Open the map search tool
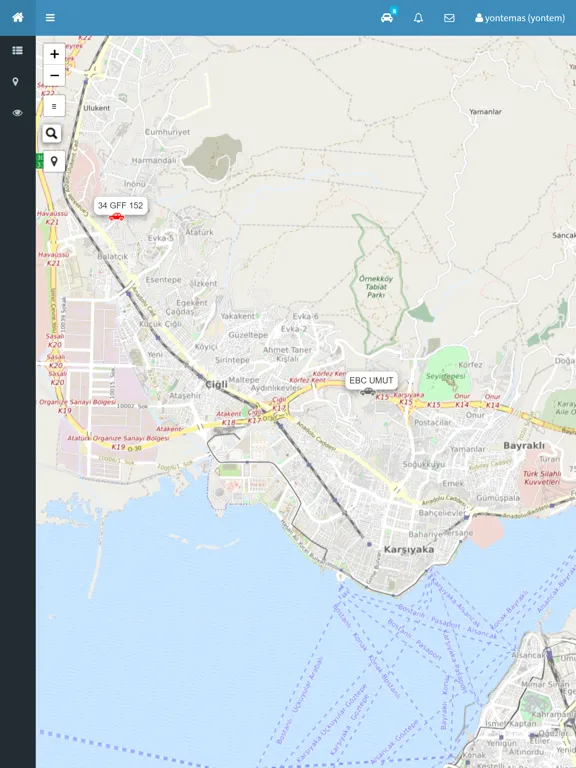Image resolution: width=576 pixels, height=768 pixels. pos(52,133)
